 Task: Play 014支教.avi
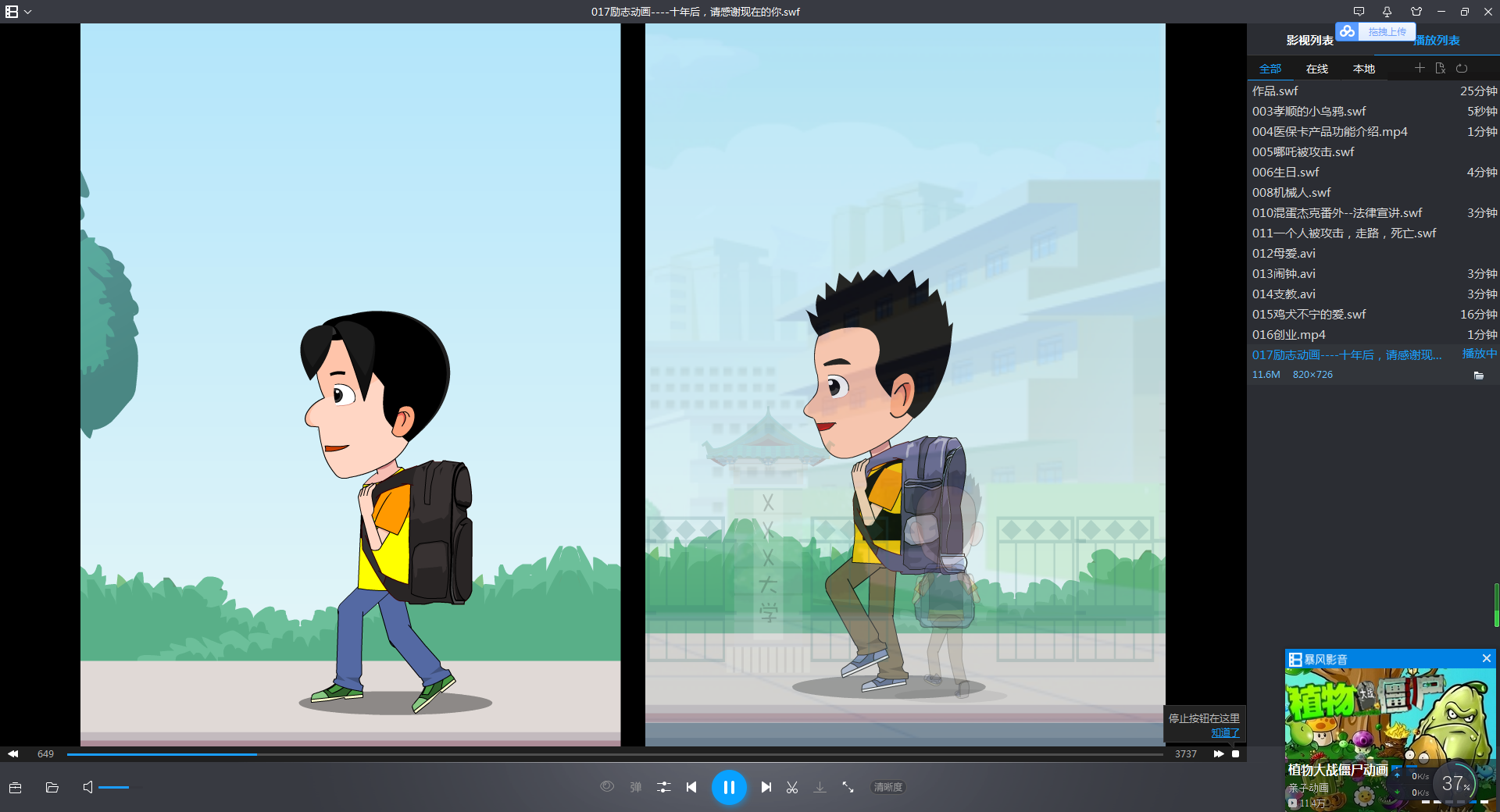[1373, 294]
